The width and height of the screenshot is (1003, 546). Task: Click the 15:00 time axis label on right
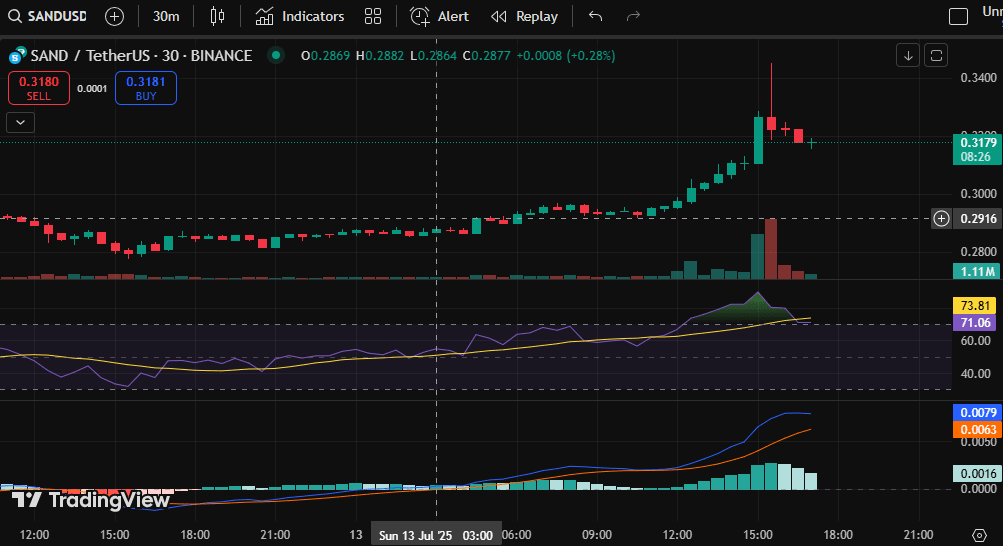pos(758,534)
